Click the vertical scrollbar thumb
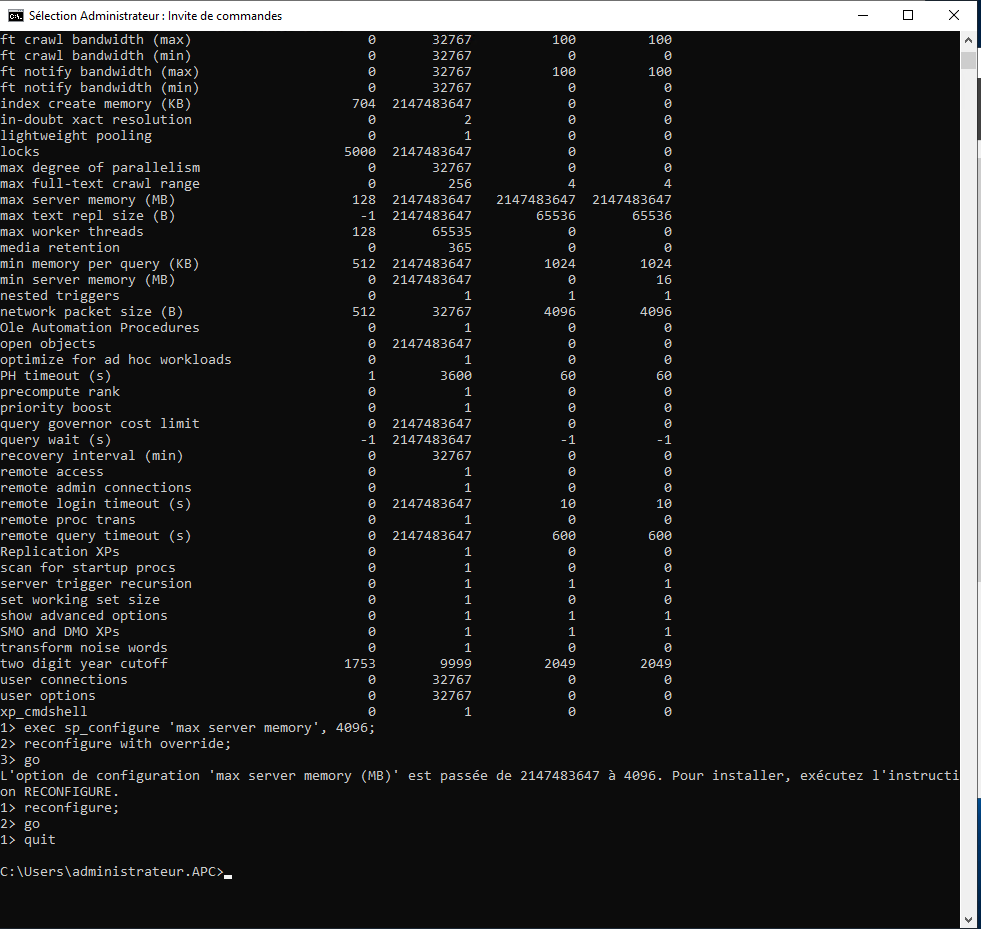The width and height of the screenshot is (981, 929). pos(968,60)
